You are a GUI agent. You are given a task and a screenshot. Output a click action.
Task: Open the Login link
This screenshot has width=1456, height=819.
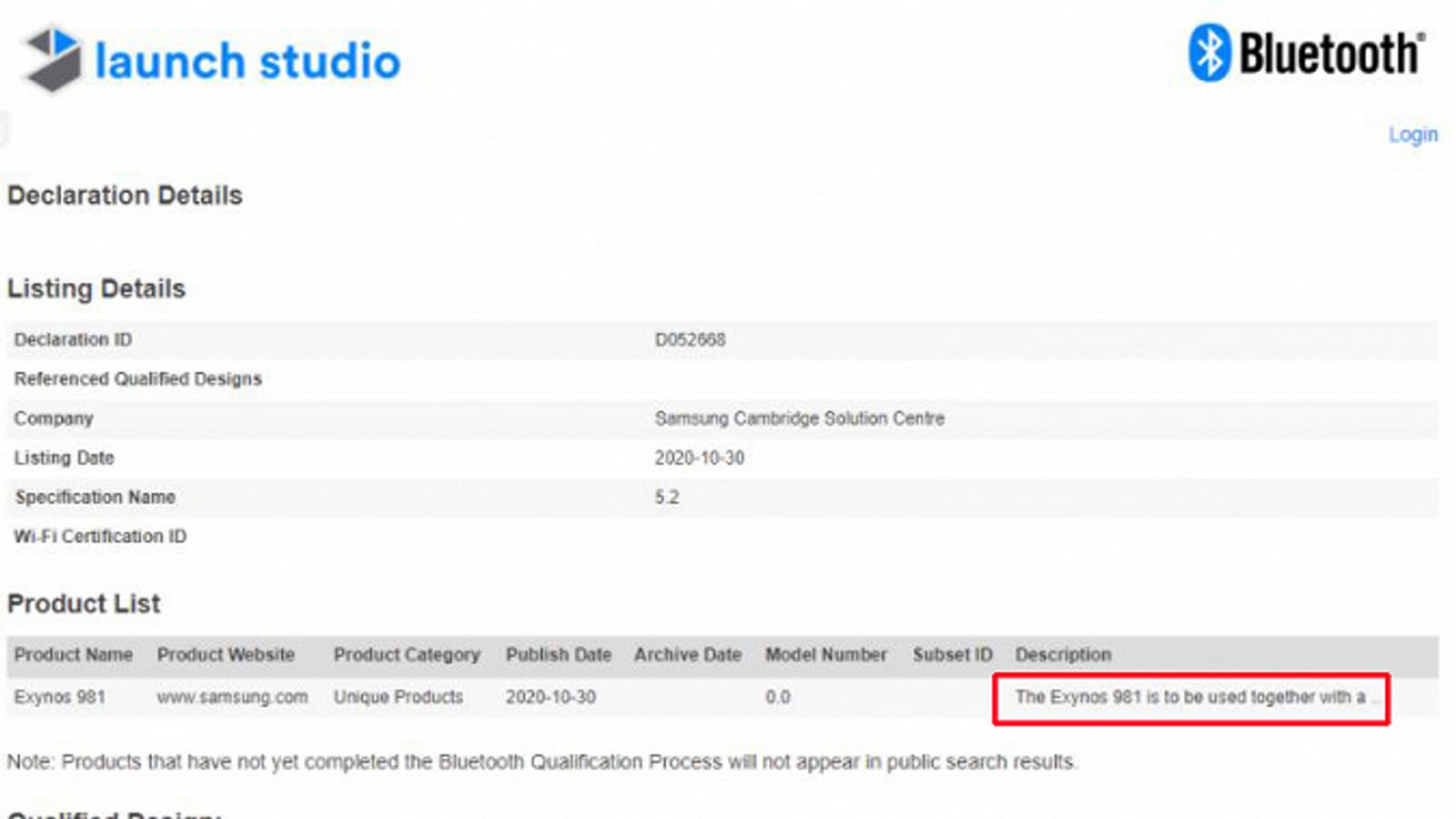tap(1412, 135)
